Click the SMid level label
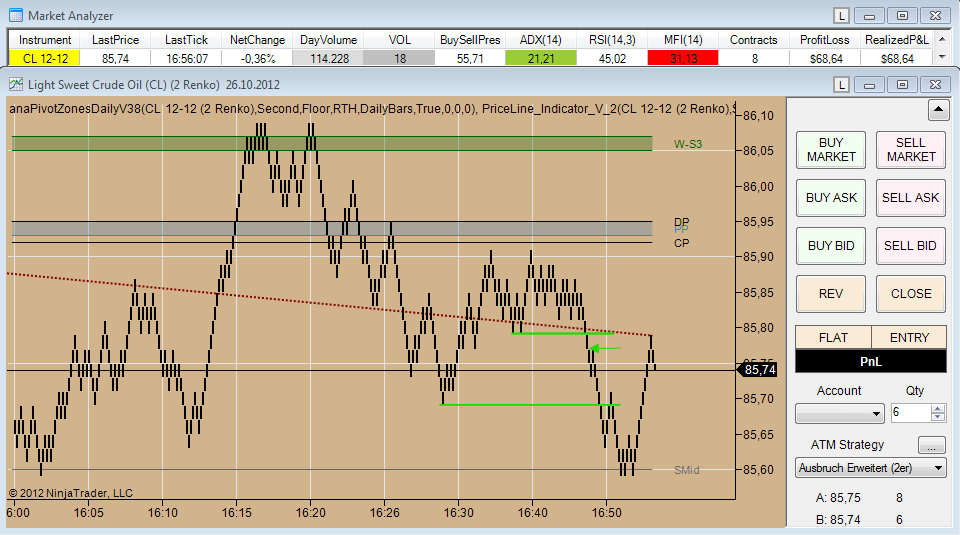The width and height of the screenshot is (960, 535). point(686,470)
